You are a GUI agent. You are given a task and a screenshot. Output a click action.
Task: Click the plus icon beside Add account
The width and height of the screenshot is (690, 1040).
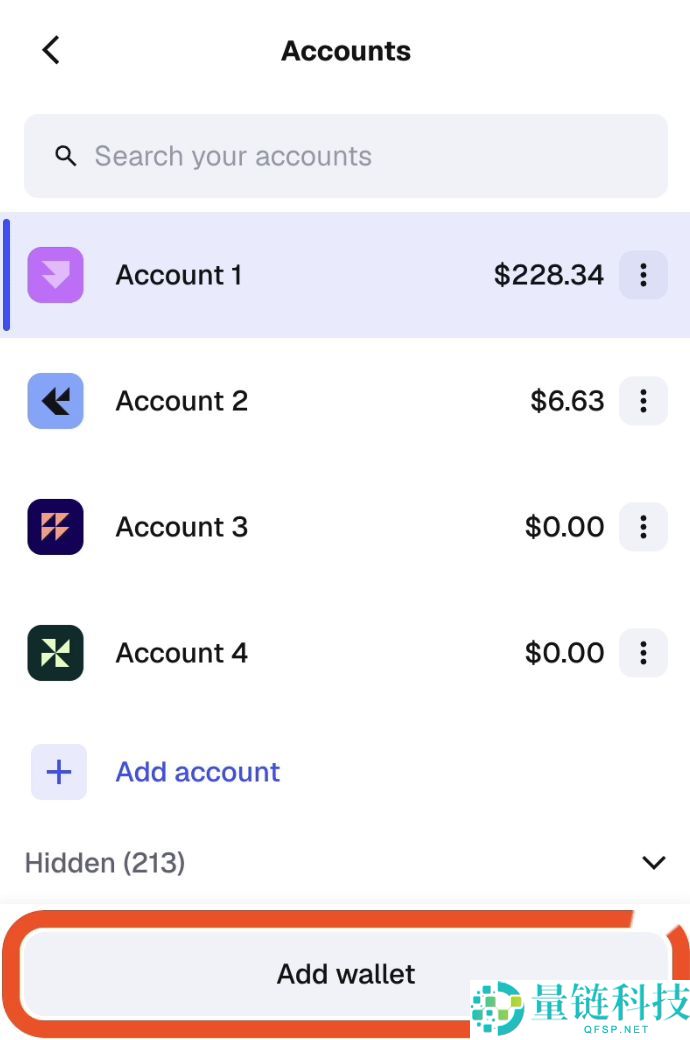tap(59, 772)
